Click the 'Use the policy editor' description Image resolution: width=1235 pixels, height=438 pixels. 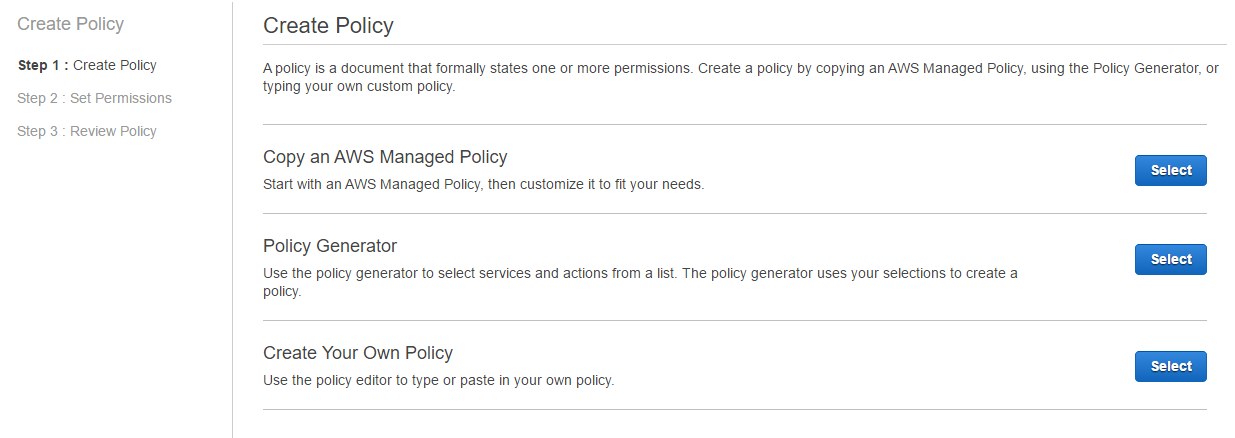point(438,381)
